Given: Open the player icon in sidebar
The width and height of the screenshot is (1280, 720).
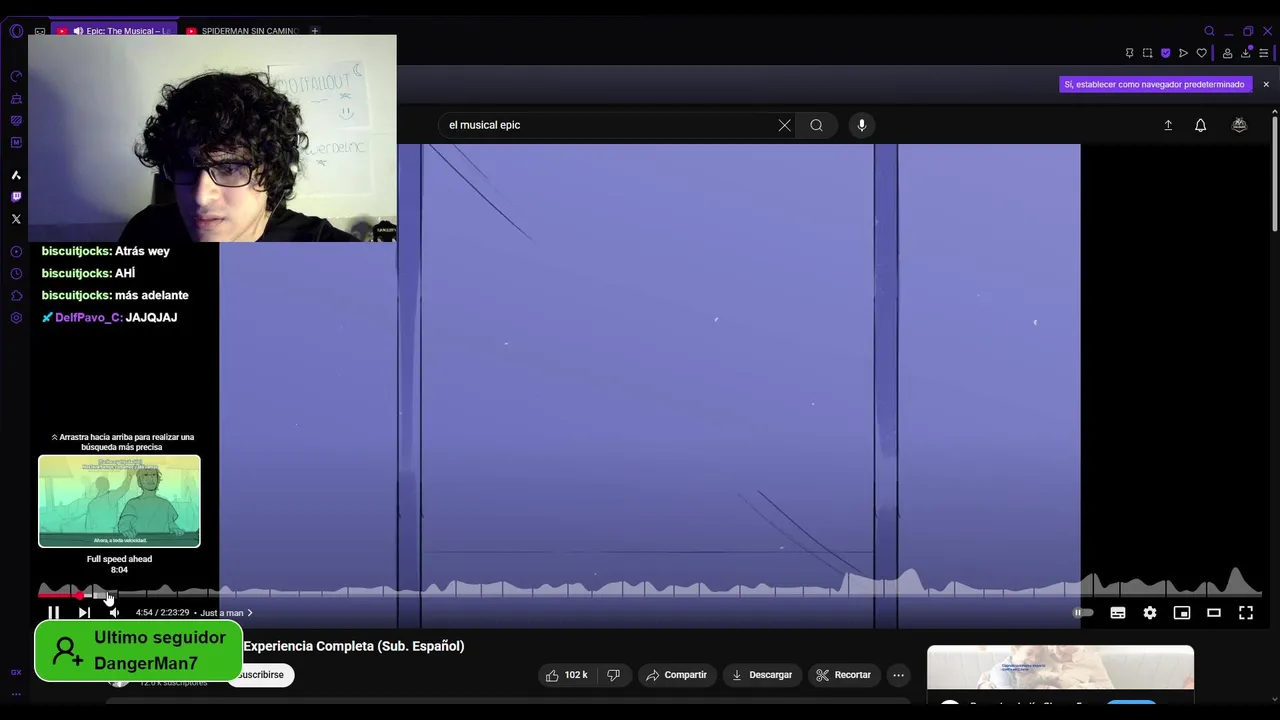Looking at the screenshot, I should (x=16, y=252).
